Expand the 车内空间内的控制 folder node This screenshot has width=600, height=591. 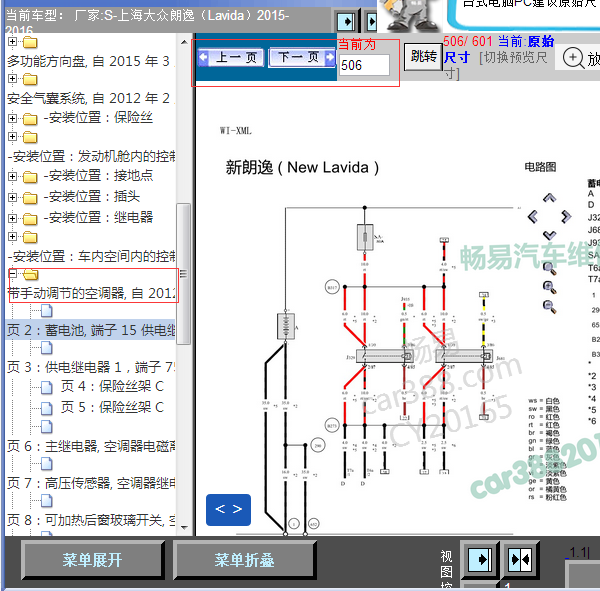[x=12, y=237]
